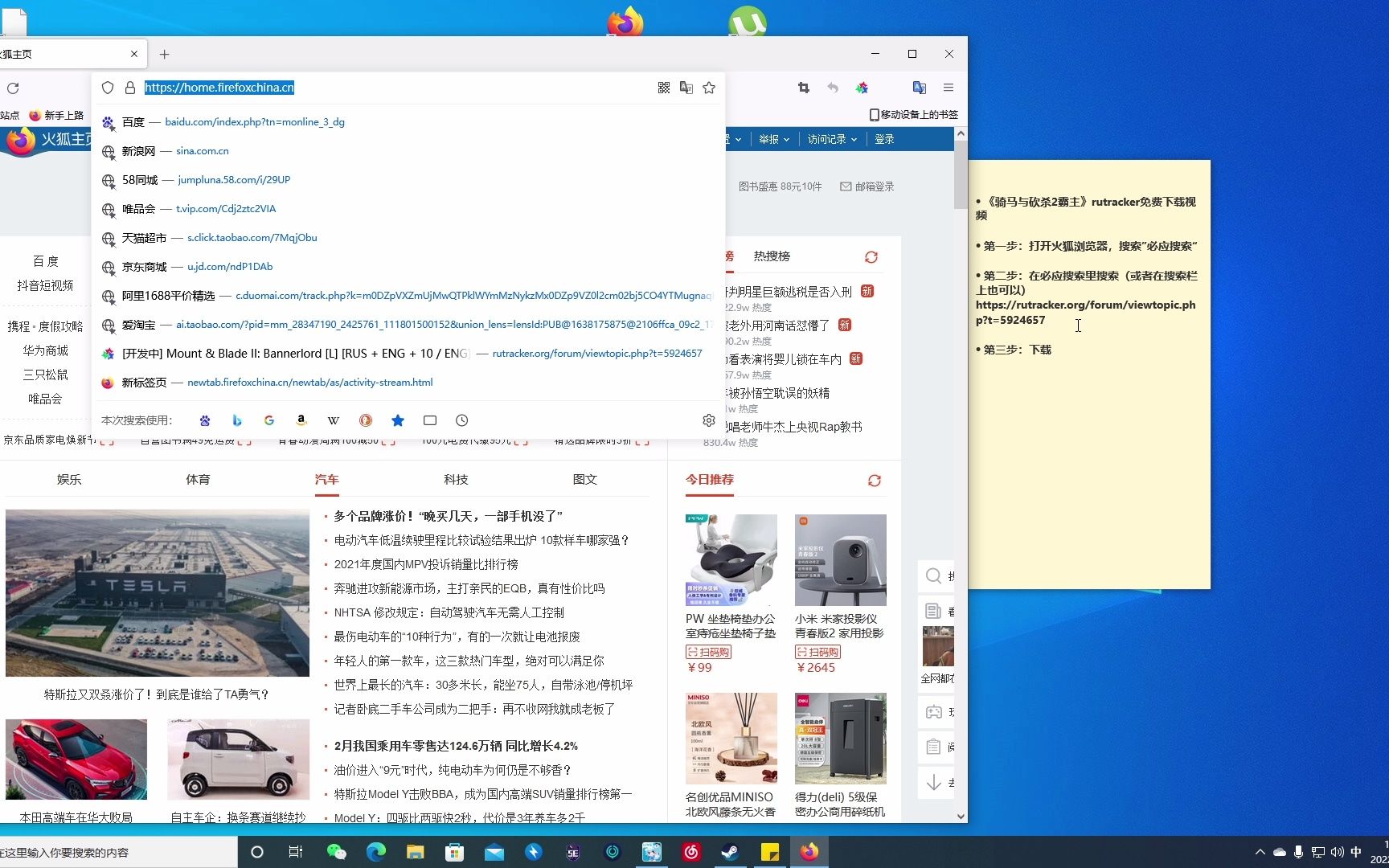Toggle the Chinese IME indicator in tray
This screenshot has height=868, width=1389.
coord(1356,852)
